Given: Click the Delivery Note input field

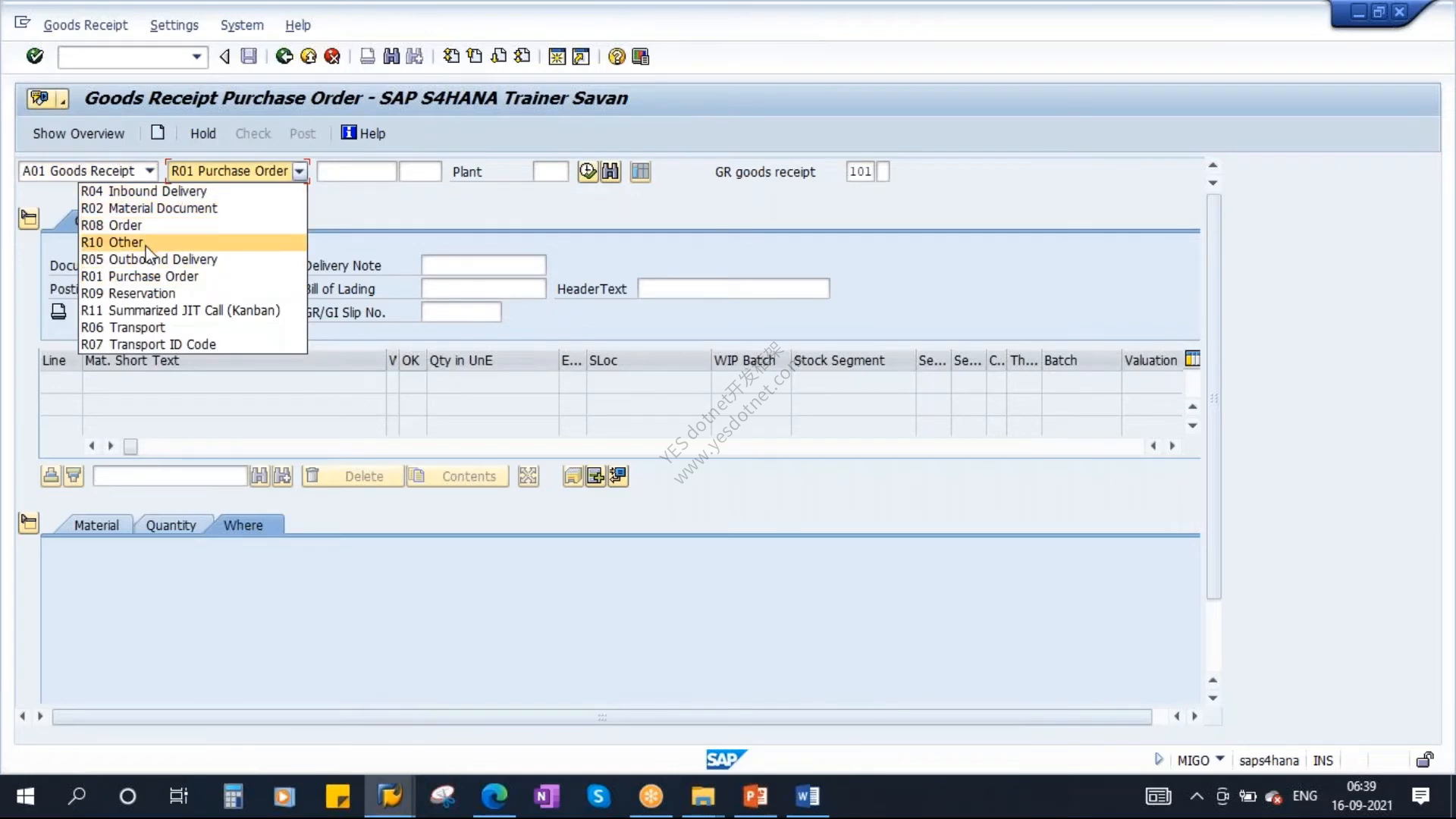Looking at the screenshot, I should (x=484, y=265).
